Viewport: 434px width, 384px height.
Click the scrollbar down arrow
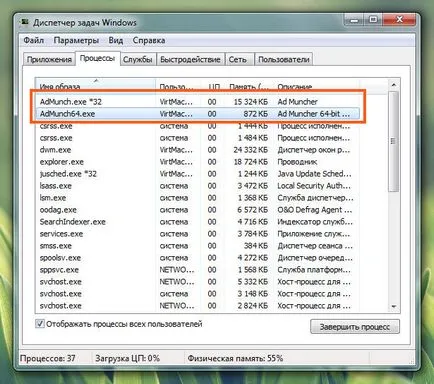(x=393, y=306)
